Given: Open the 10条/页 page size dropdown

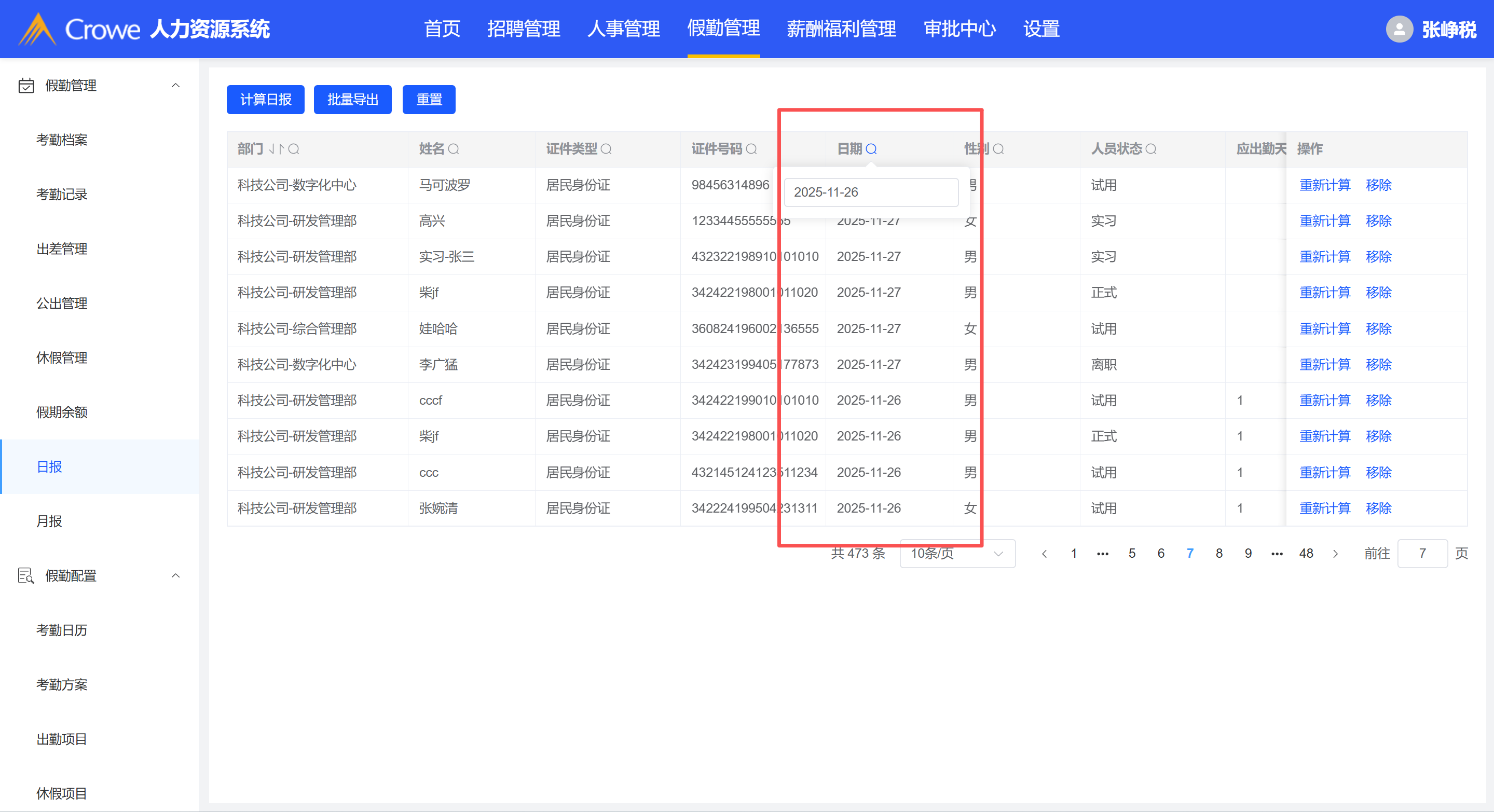Looking at the screenshot, I should tap(957, 553).
